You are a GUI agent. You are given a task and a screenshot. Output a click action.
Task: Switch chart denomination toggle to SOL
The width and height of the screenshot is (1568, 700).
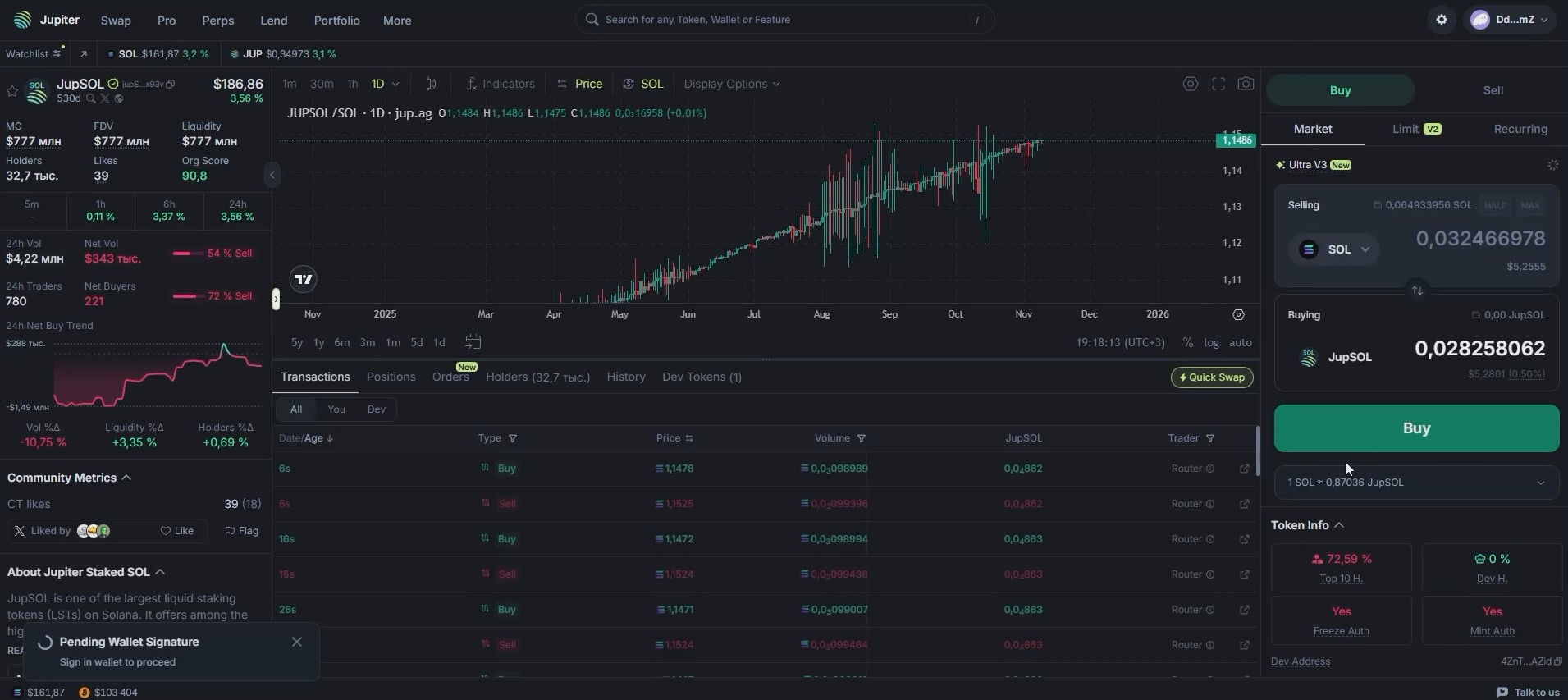[x=643, y=84]
